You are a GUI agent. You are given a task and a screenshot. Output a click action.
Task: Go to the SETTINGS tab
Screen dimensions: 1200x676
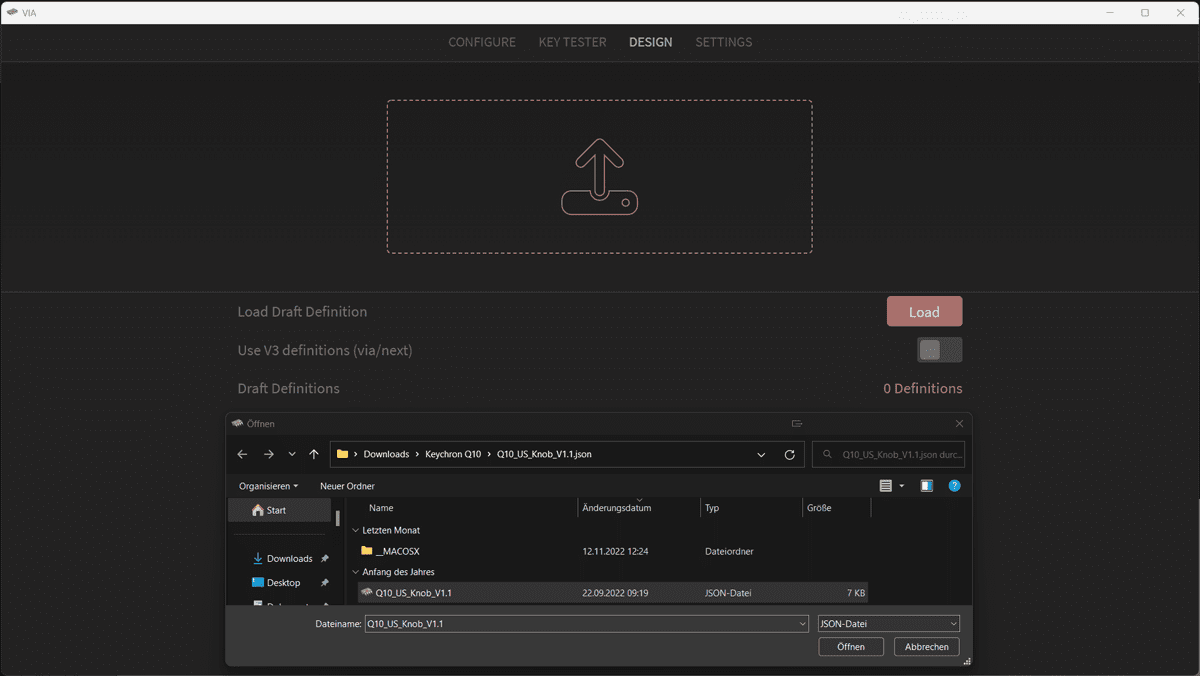click(724, 42)
